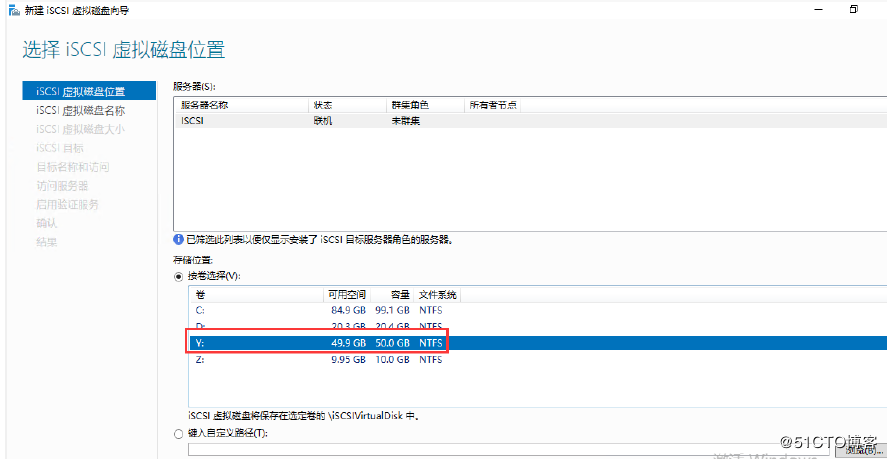The image size is (887, 459).
Task: Choose the 键入自定义路径 radio button
Action: (x=179, y=434)
